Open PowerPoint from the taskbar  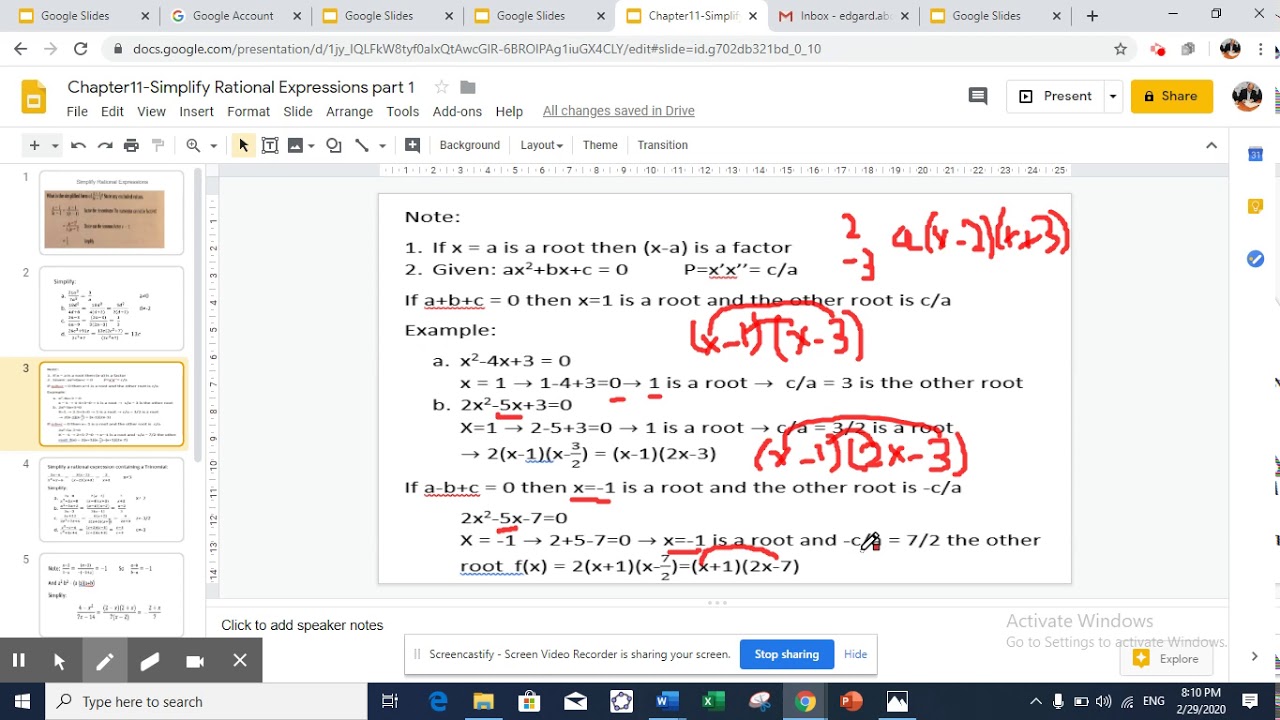click(x=851, y=701)
